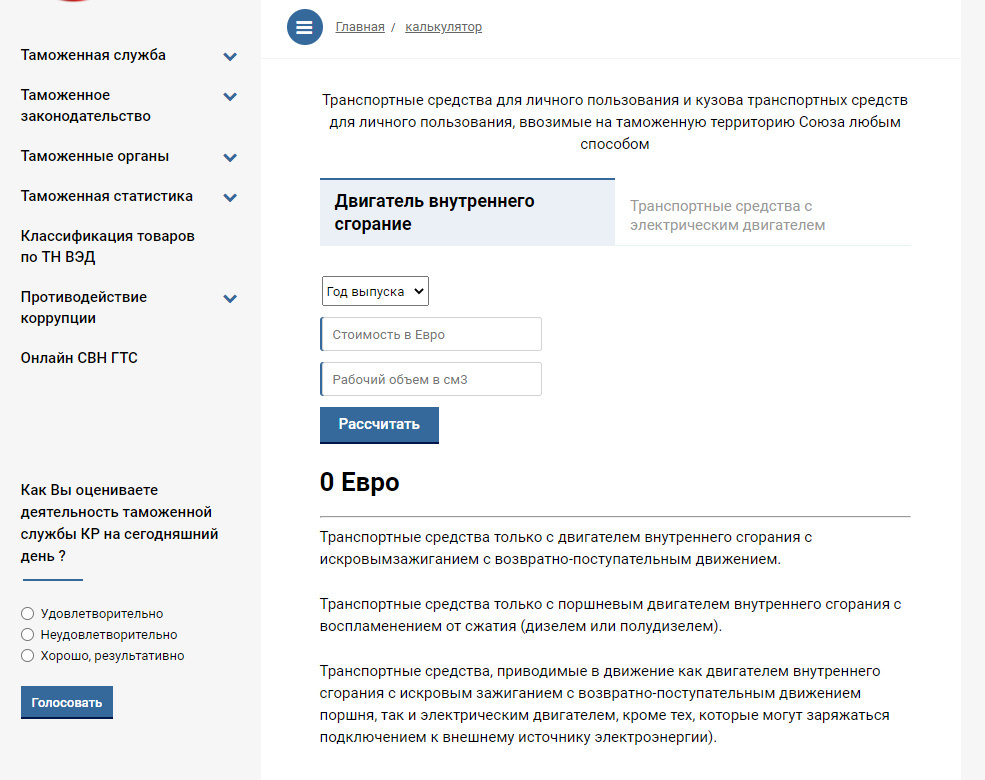Submit the poll with Голосовать button
Screen dimensions: 985x780
pos(67,702)
